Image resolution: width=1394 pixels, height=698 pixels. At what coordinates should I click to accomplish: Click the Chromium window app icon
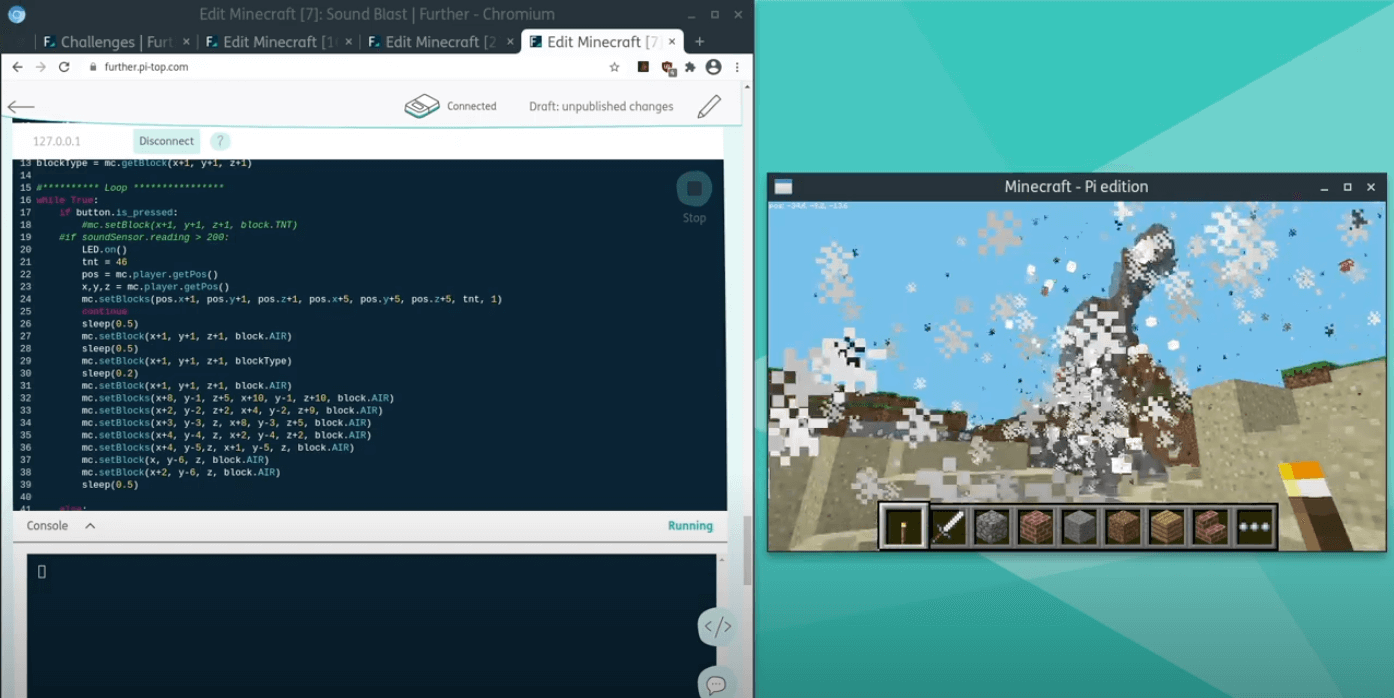(x=16, y=14)
